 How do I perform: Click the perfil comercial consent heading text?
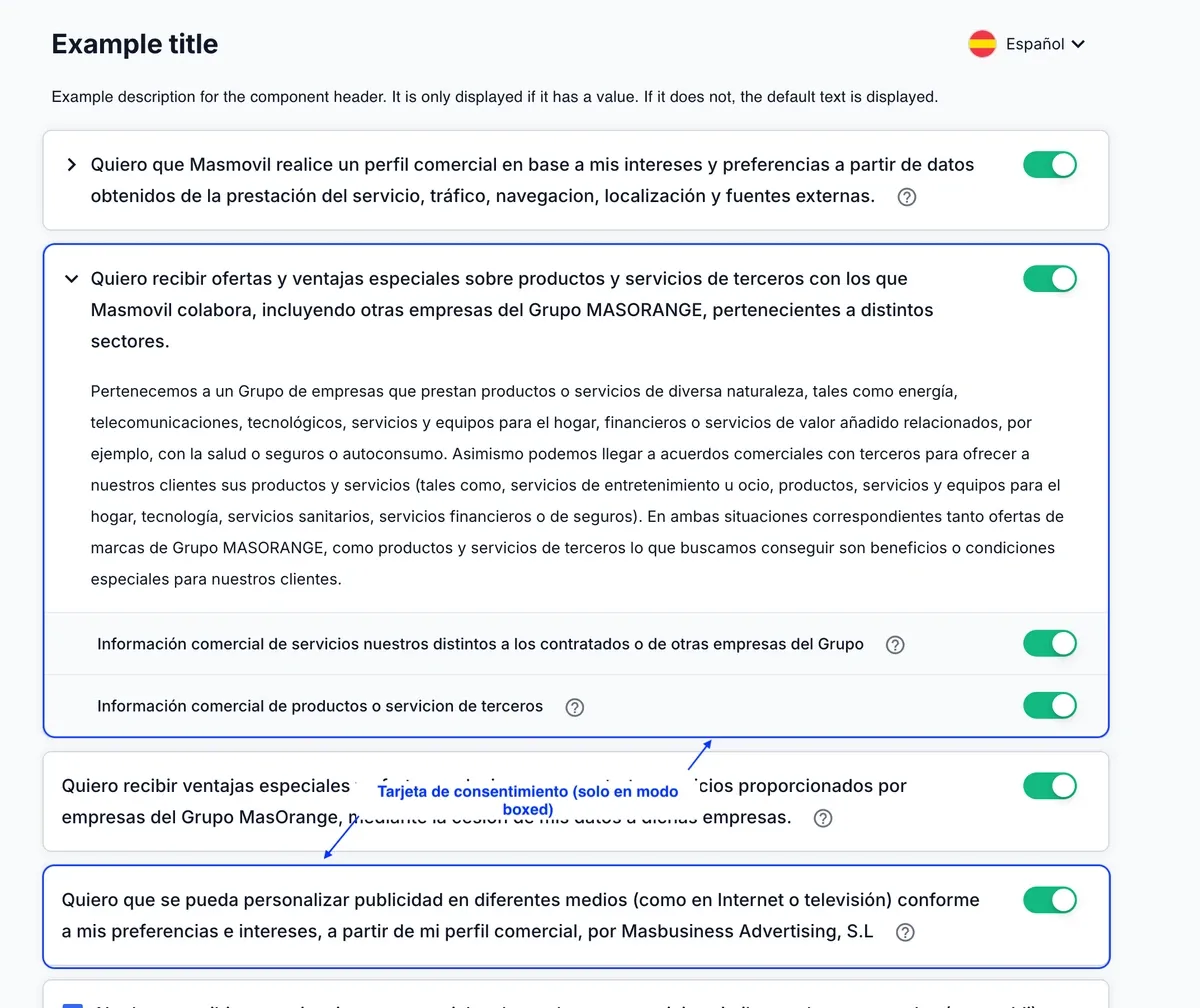coord(532,180)
